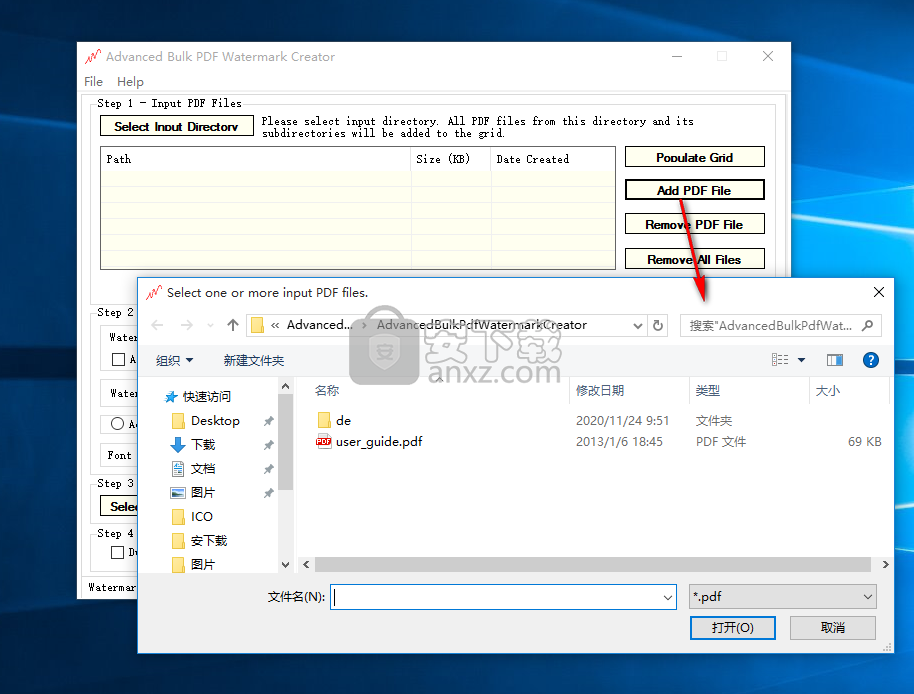Go back in file dialog navigation
Screen dimensions: 914x694
click(157, 325)
